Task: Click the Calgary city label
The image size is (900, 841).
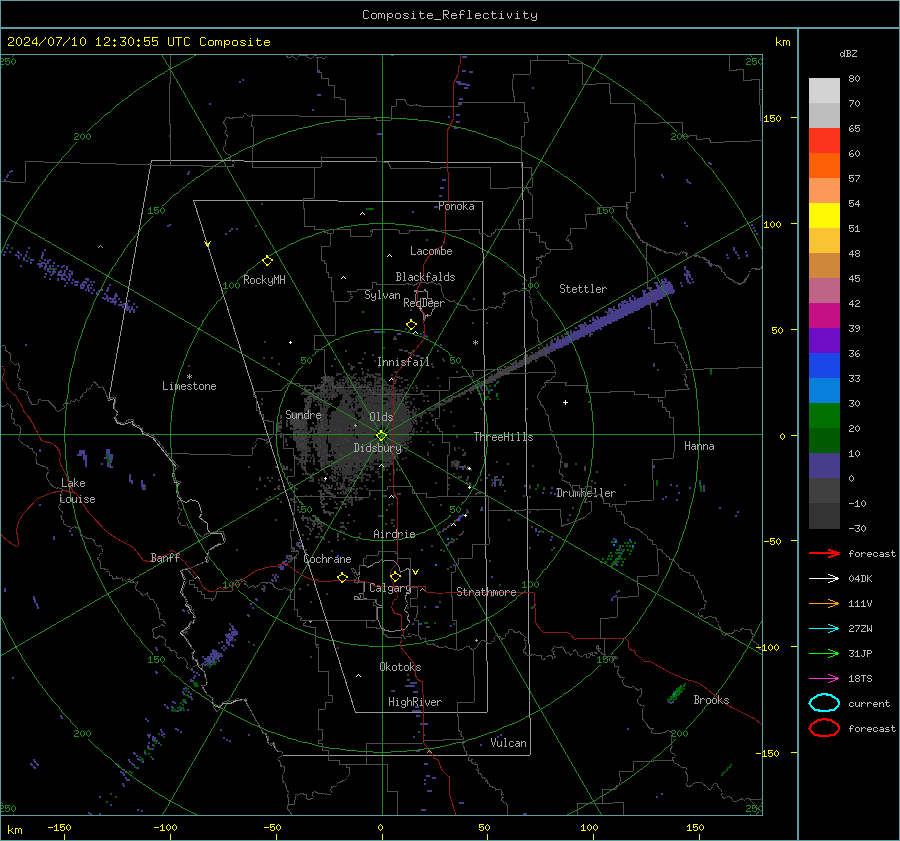Action: (390, 588)
